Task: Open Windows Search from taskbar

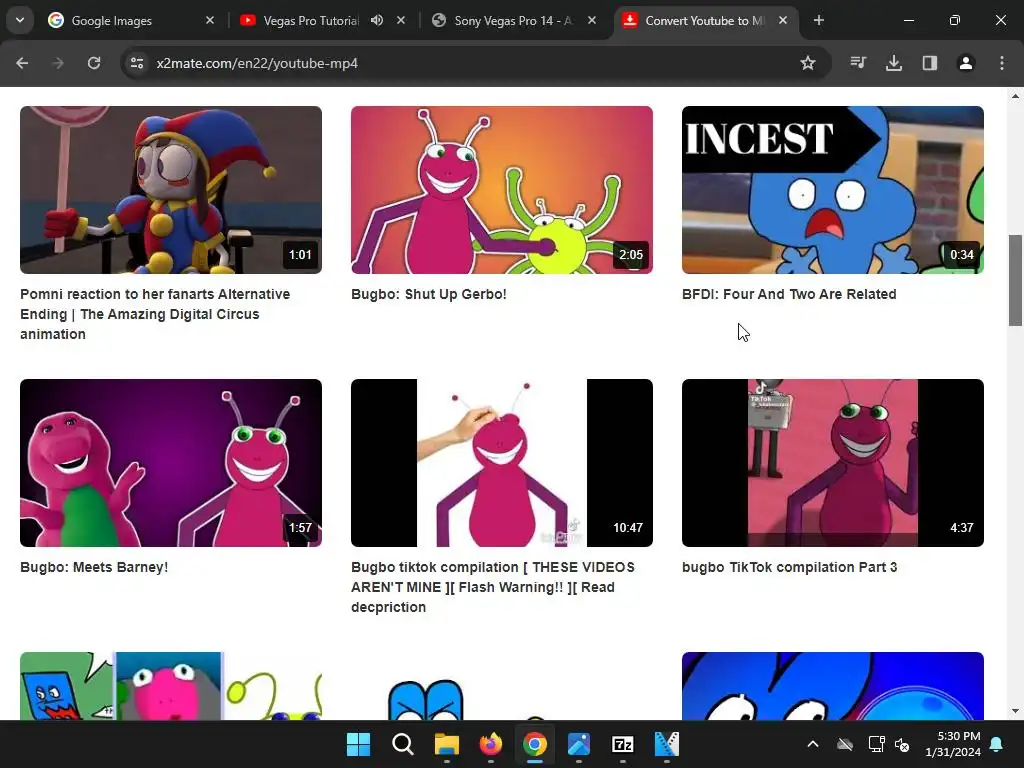Action: click(x=402, y=744)
